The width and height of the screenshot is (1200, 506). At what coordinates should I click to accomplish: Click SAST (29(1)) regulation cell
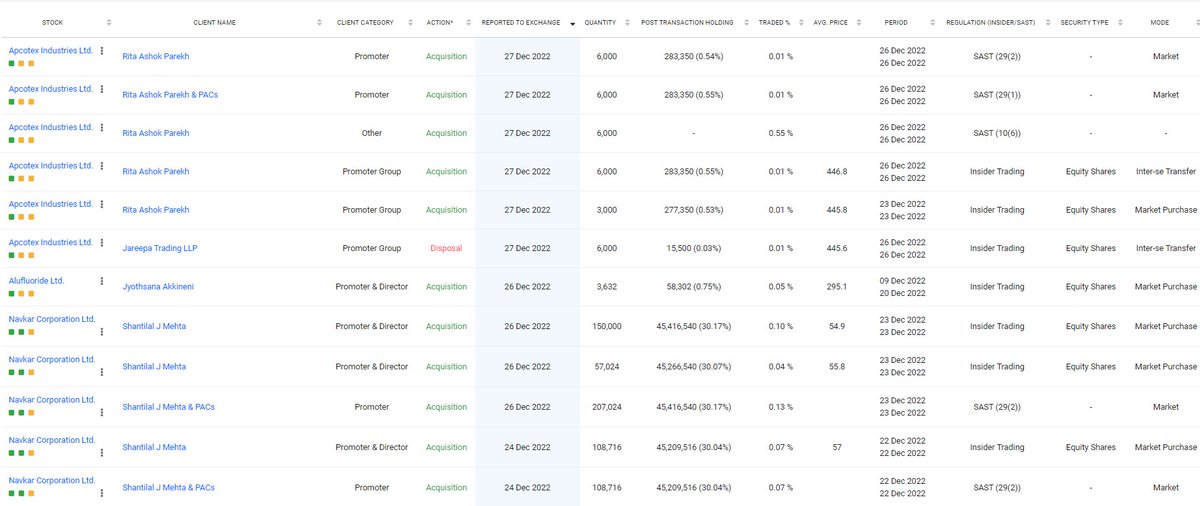click(997, 95)
